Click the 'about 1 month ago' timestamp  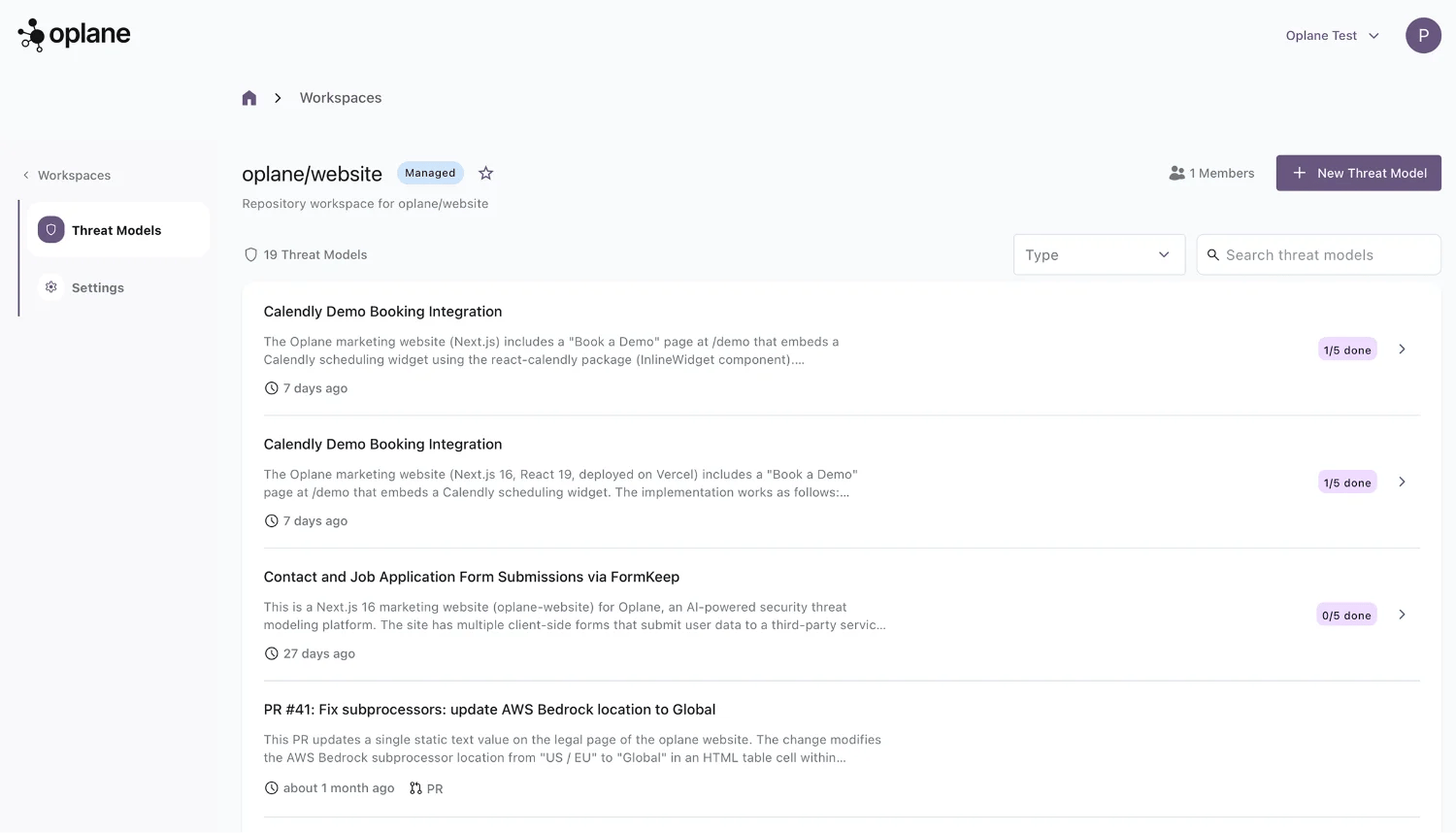pyautogui.click(x=339, y=788)
